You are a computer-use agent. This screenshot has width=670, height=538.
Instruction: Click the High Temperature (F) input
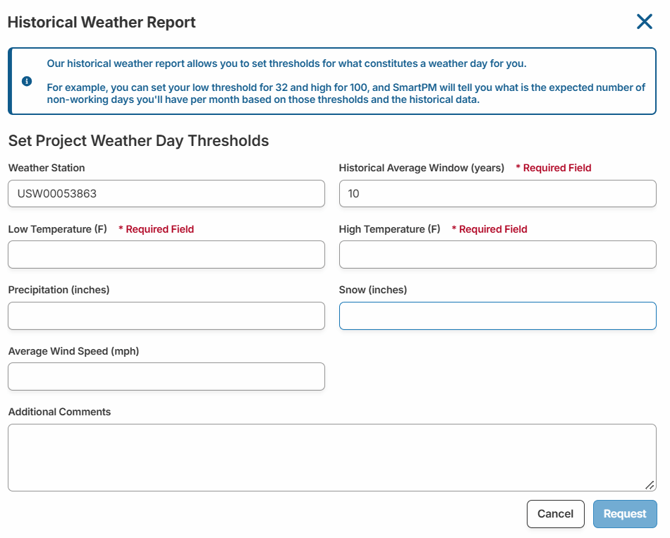coord(498,255)
